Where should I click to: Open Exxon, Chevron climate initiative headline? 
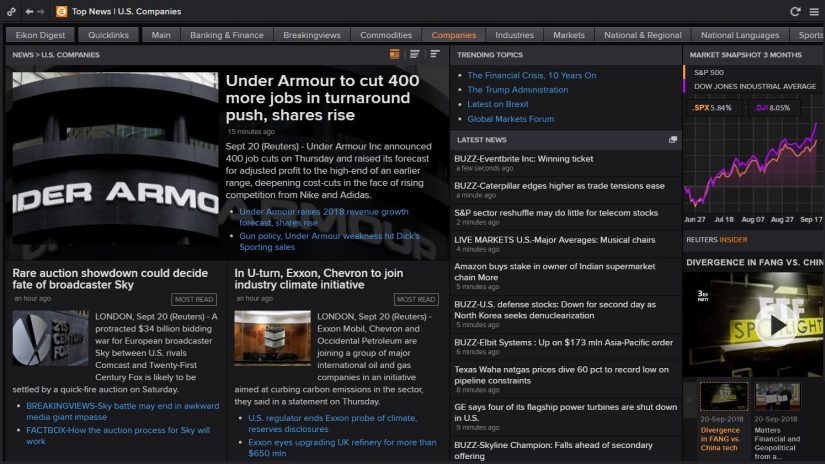click(319, 279)
